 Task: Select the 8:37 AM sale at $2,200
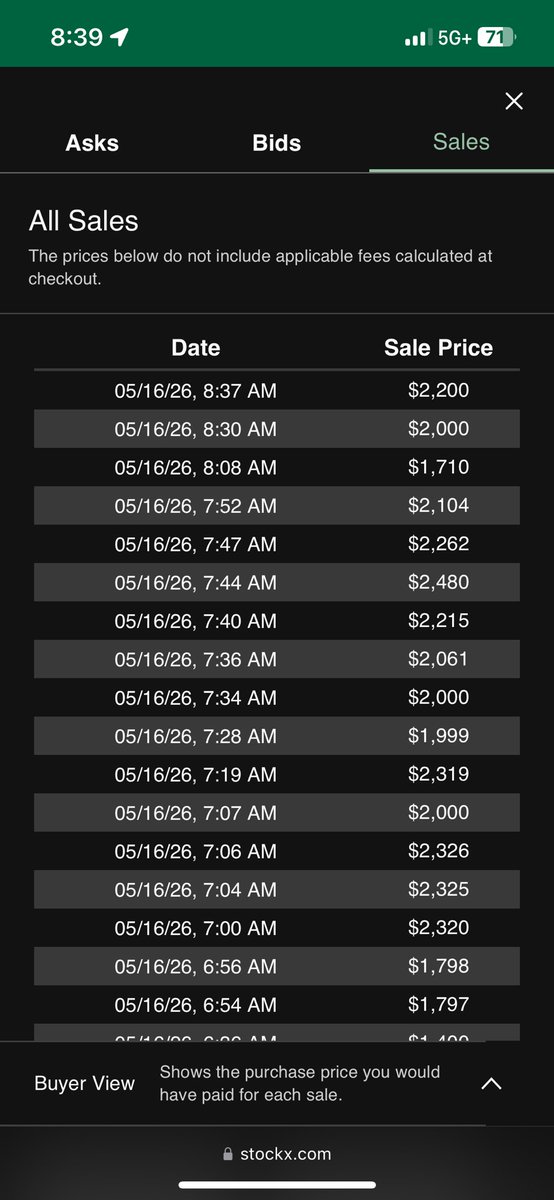coord(277,390)
